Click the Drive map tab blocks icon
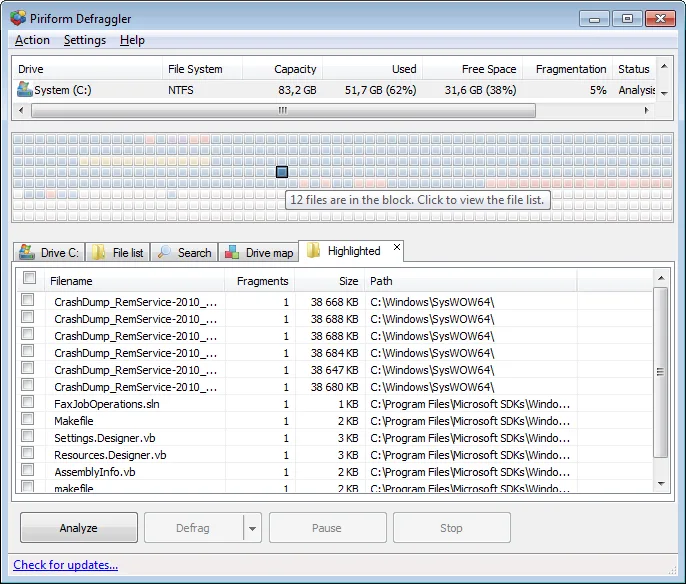This screenshot has height=584, width=686. click(232, 252)
